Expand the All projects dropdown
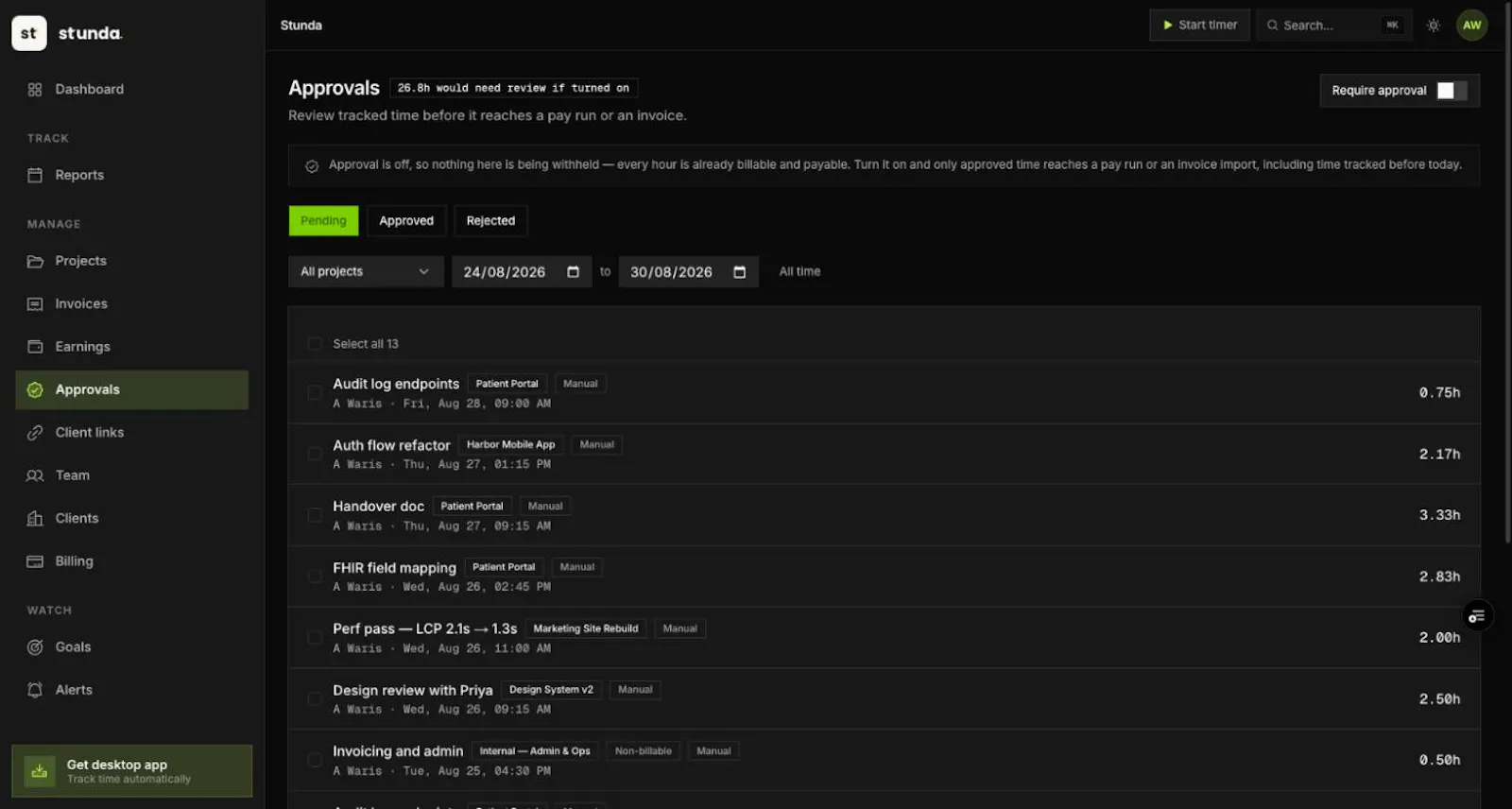This screenshot has width=1512, height=809. [366, 272]
